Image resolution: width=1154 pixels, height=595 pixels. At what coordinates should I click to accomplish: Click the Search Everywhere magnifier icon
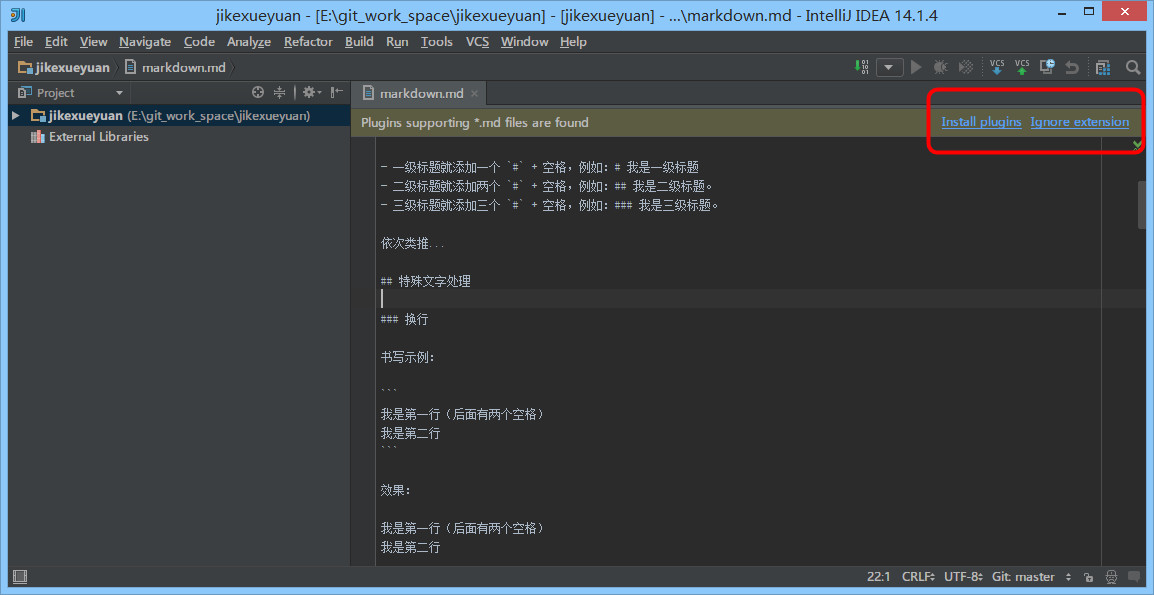1133,67
